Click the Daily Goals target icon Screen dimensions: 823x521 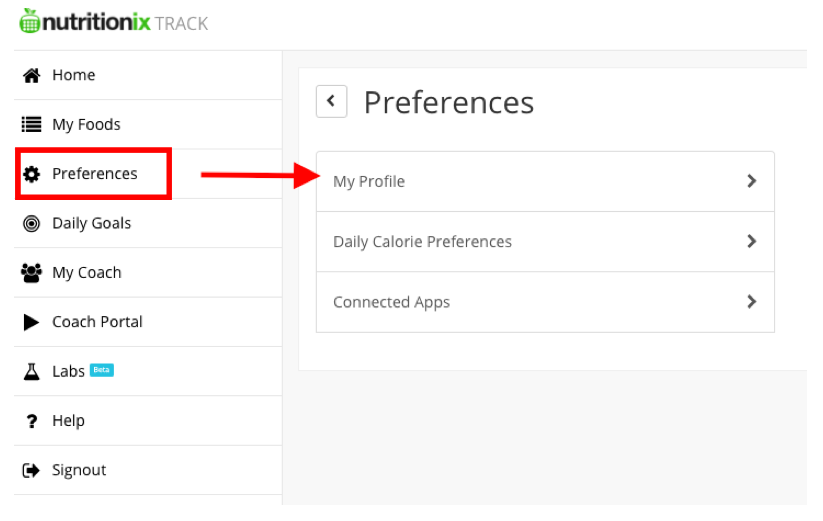click(x=31, y=224)
